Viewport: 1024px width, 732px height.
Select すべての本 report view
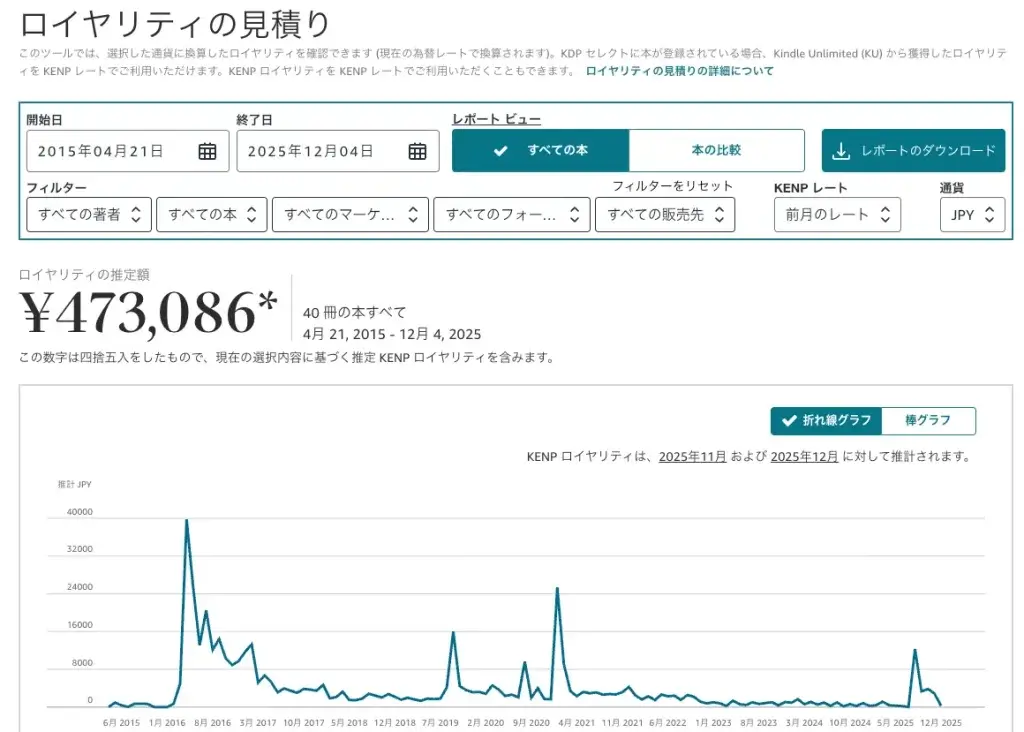coord(541,151)
